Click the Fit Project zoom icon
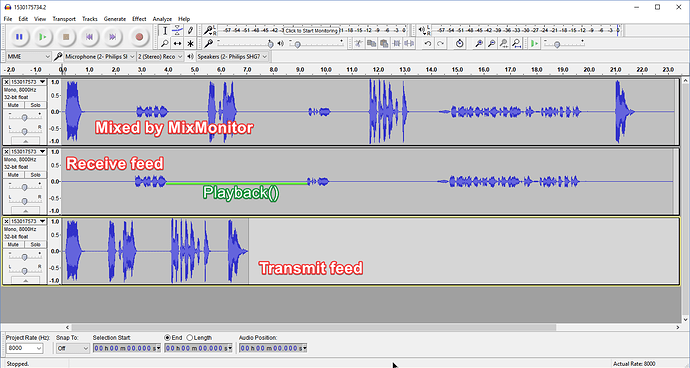The height and width of the screenshot is (368, 690). click(x=517, y=43)
